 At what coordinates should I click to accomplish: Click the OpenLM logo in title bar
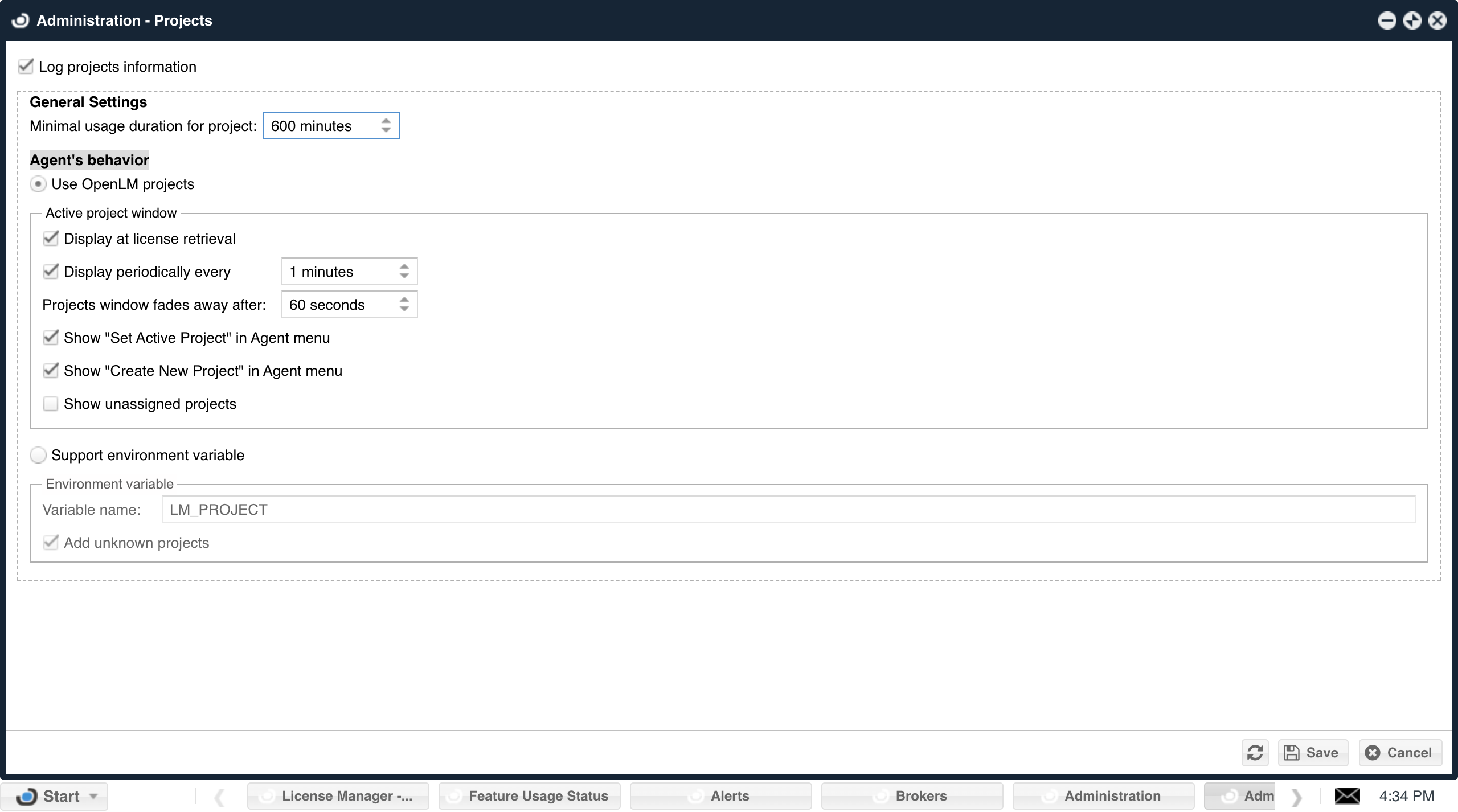(x=21, y=20)
